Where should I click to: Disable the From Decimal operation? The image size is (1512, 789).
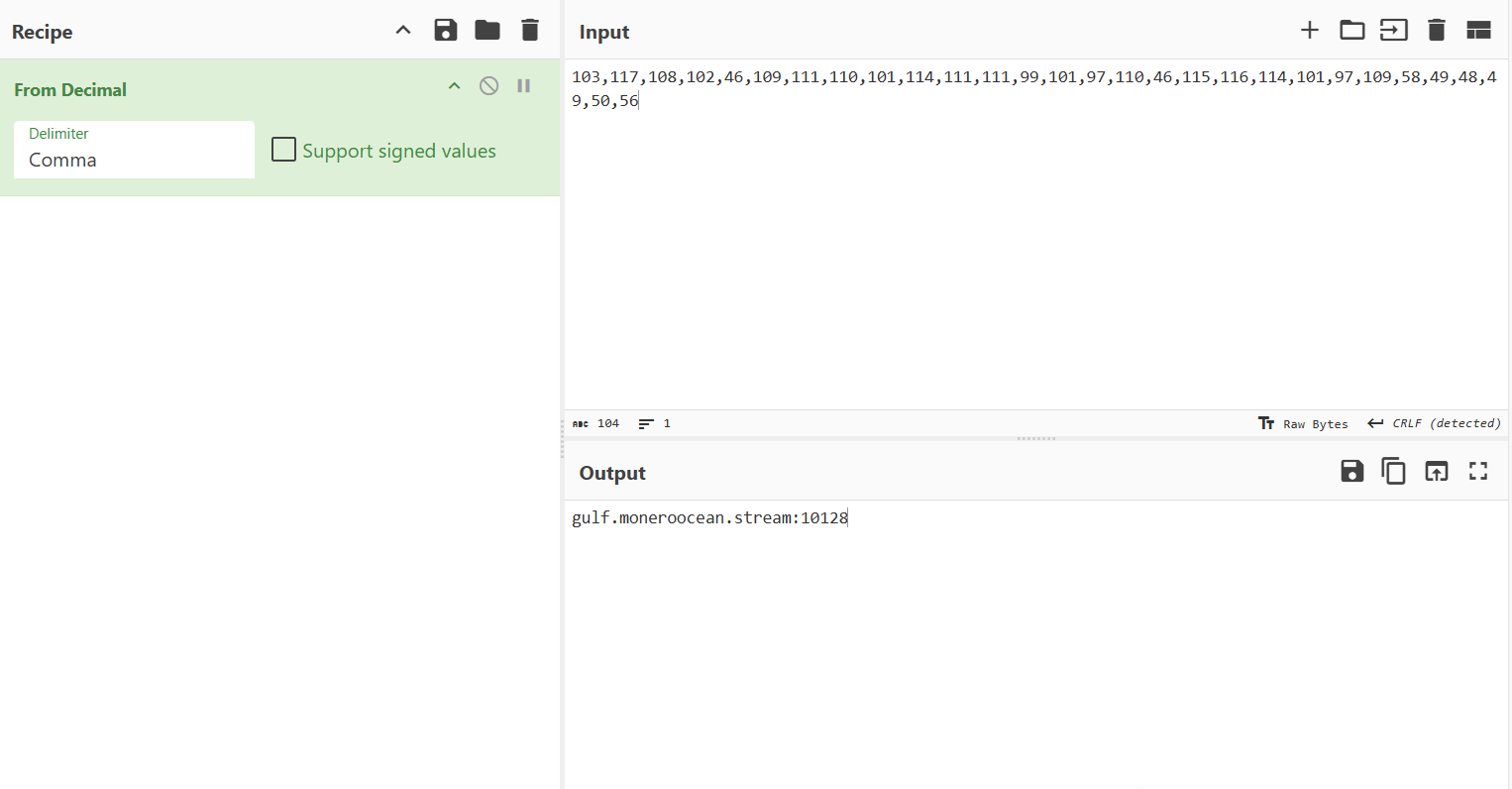488,86
